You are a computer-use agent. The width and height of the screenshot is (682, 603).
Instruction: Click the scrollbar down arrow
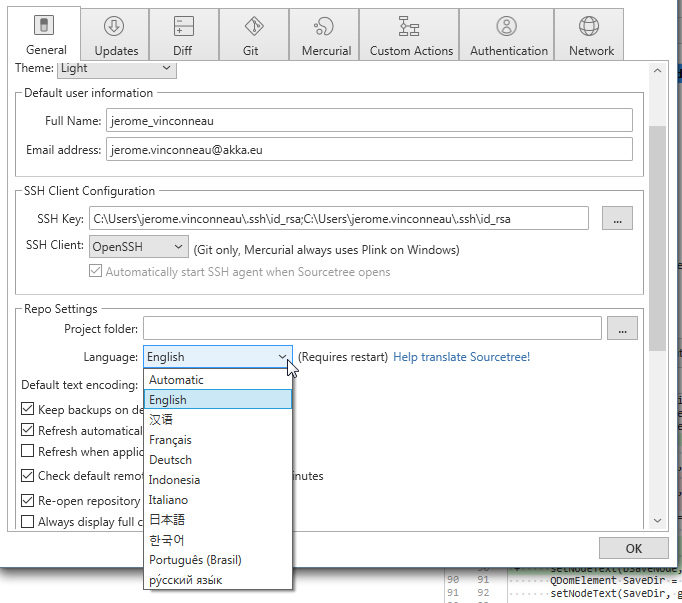point(657,520)
